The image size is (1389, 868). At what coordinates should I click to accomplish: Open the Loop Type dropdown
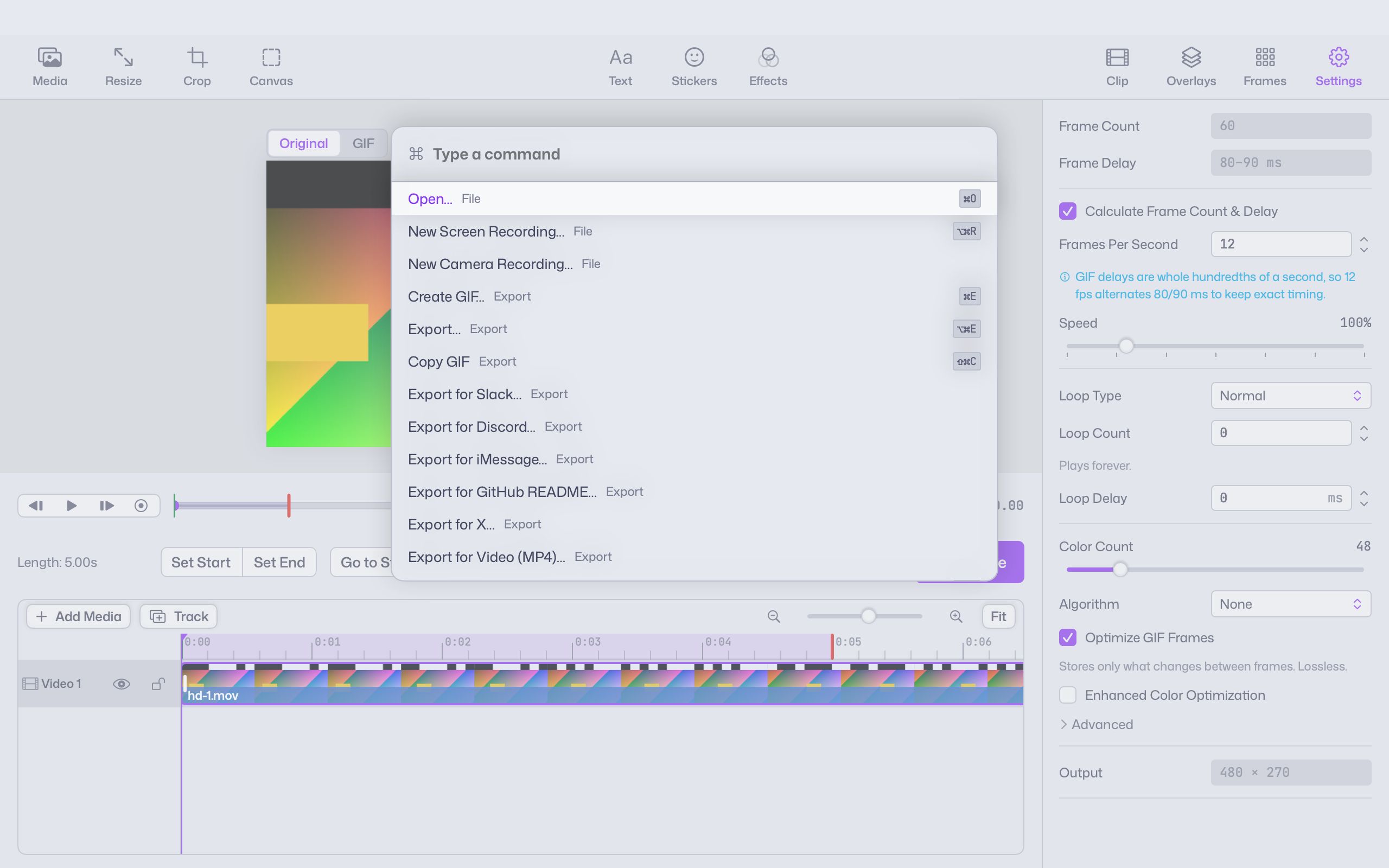[x=1291, y=395]
